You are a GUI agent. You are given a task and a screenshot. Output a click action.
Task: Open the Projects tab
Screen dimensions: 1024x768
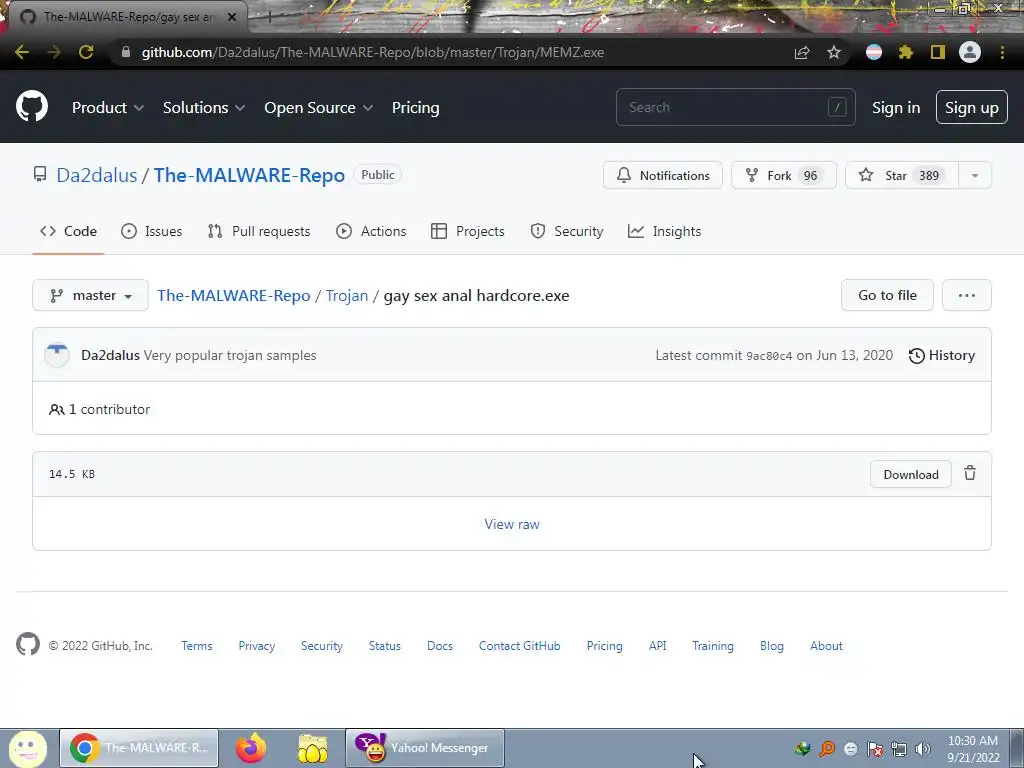pos(468,231)
